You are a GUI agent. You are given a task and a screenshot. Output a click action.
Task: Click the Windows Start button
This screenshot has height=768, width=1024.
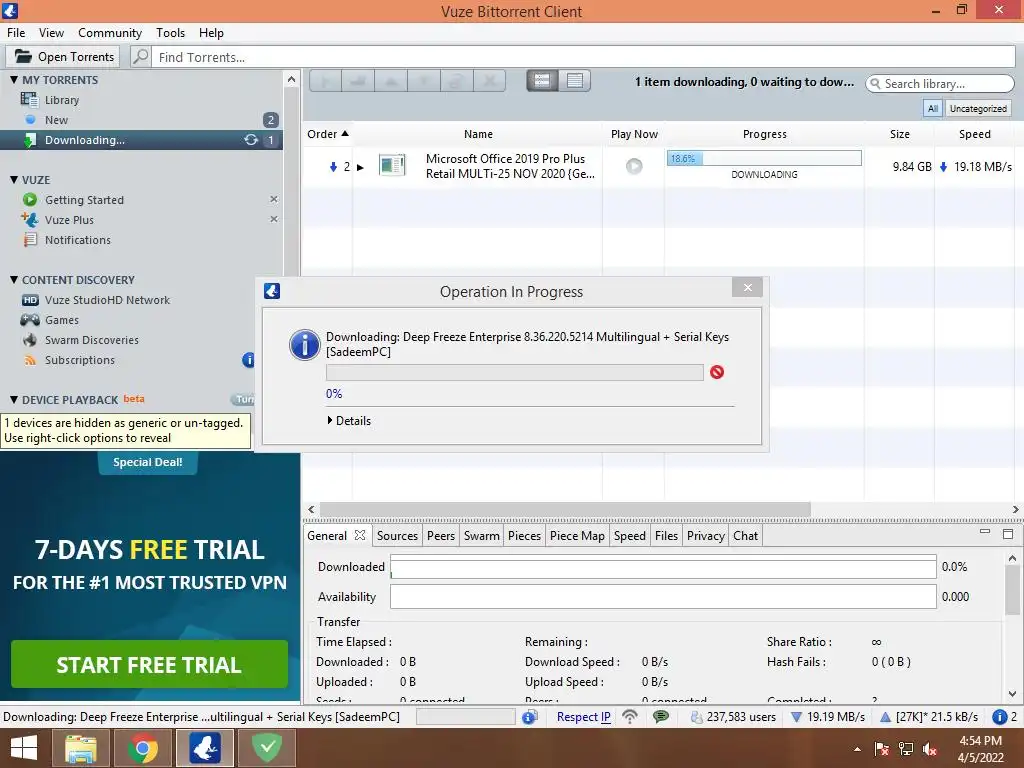click(24, 748)
